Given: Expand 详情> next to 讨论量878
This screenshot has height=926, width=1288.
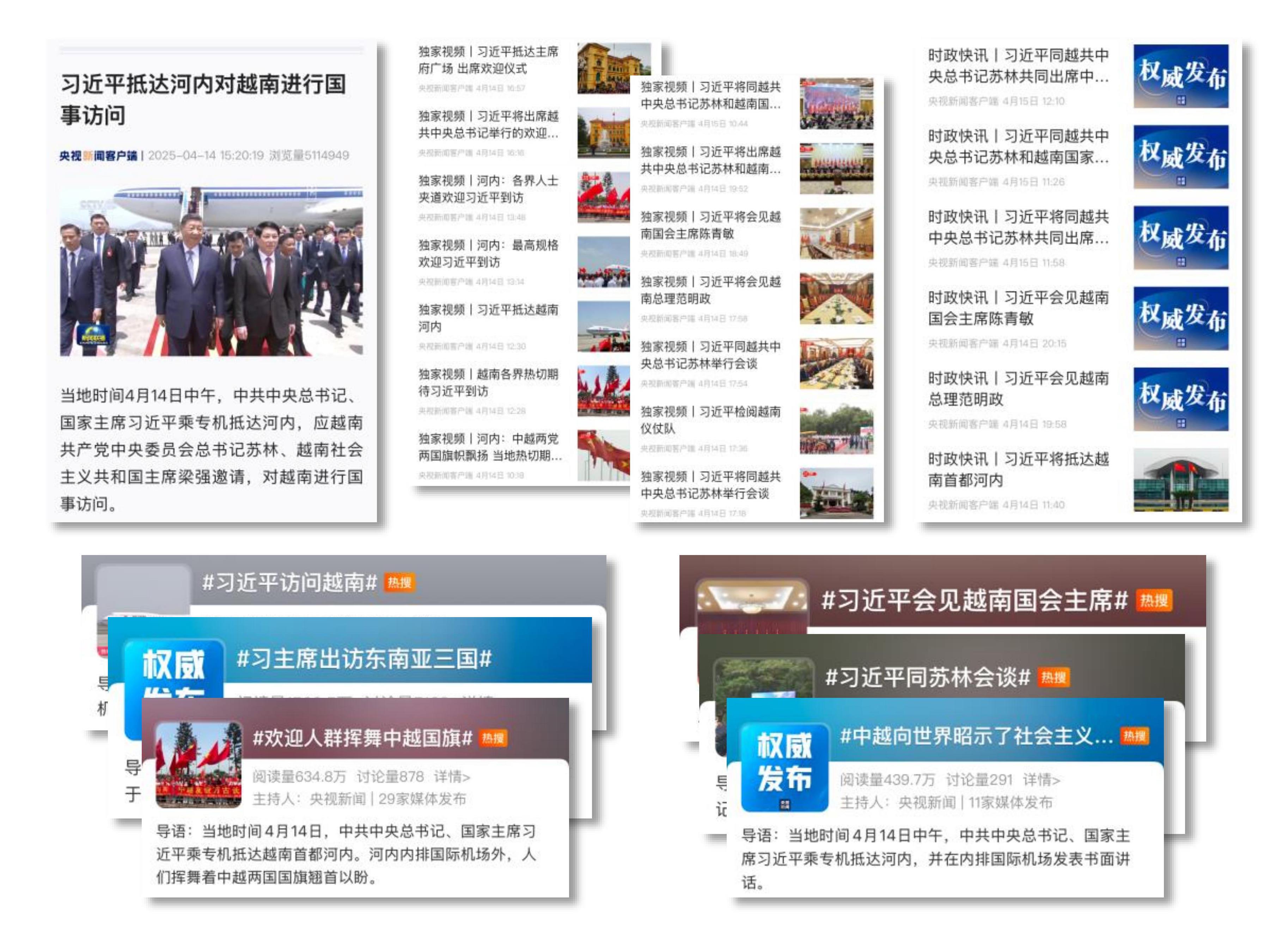Looking at the screenshot, I should 451,776.
